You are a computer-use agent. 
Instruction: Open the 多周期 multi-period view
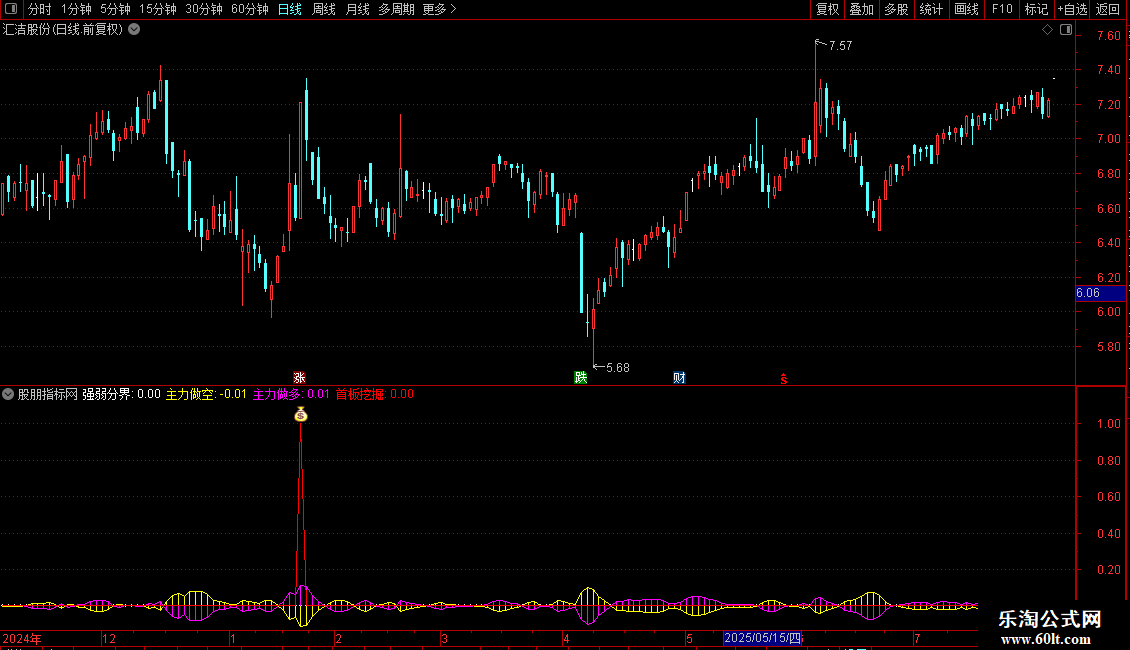tap(396, 9)
